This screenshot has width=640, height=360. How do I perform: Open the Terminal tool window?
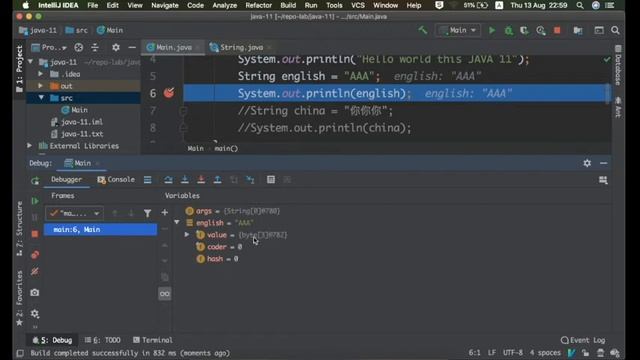(153, 340)
